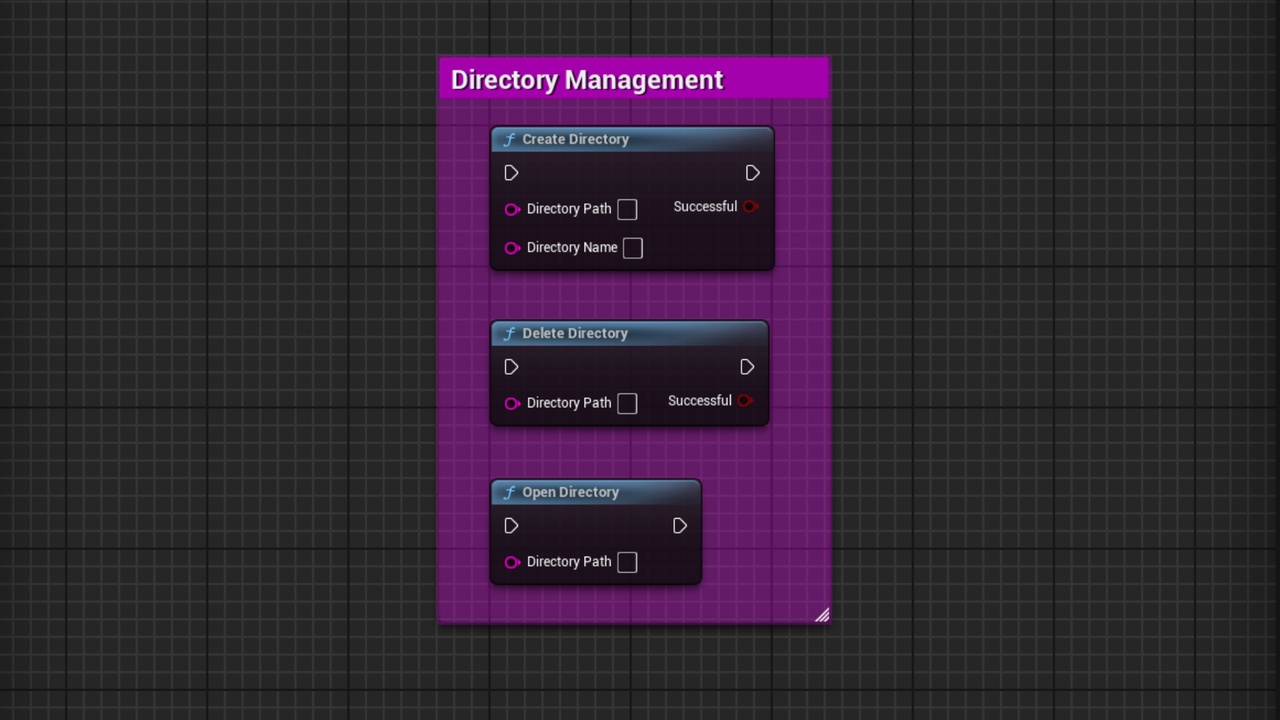Click Open Directory execution output pin
The image size is (1280, 720).
[680, 526]
